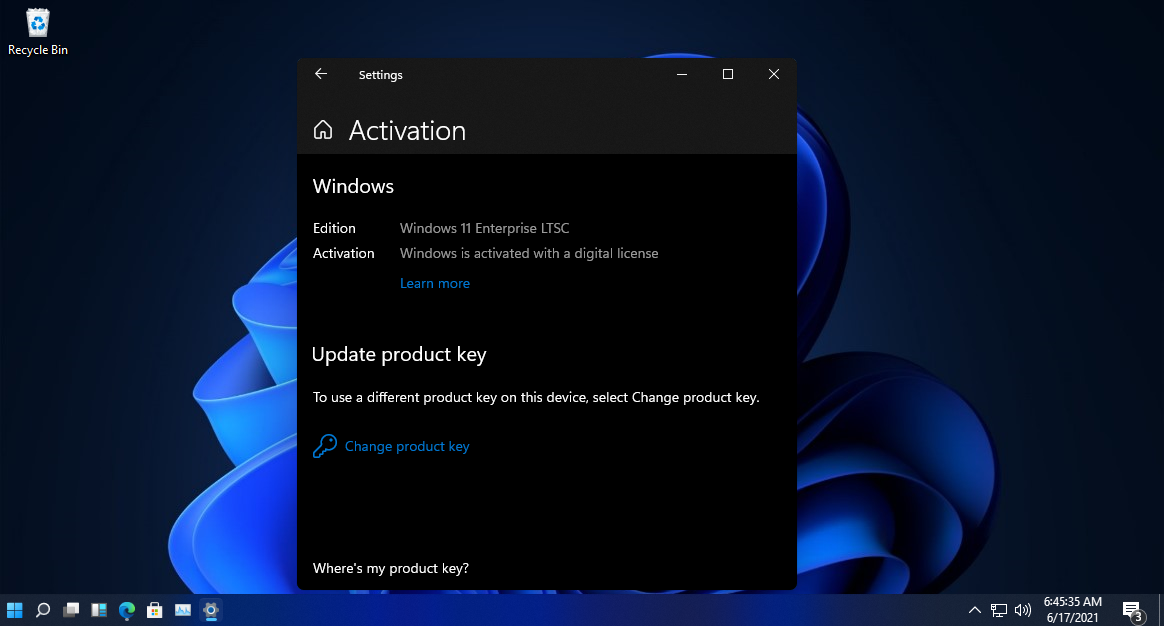Launch Microsoft Edge from the taskbar

pyautogui.click(x=127, y=610)
